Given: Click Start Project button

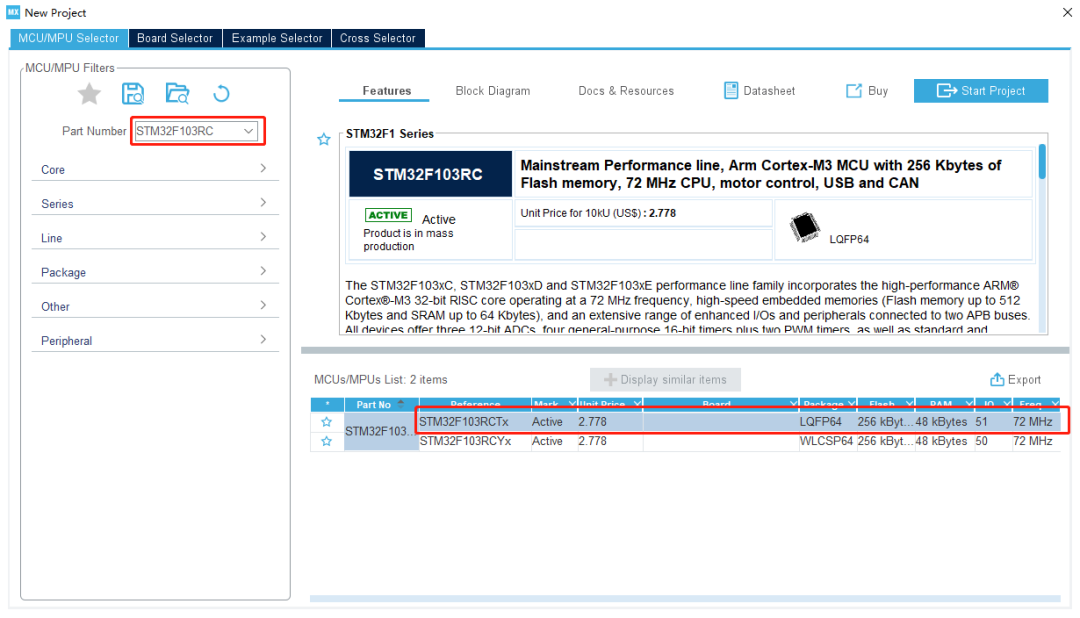Looking at the screenshot, I should coord(981,91).
